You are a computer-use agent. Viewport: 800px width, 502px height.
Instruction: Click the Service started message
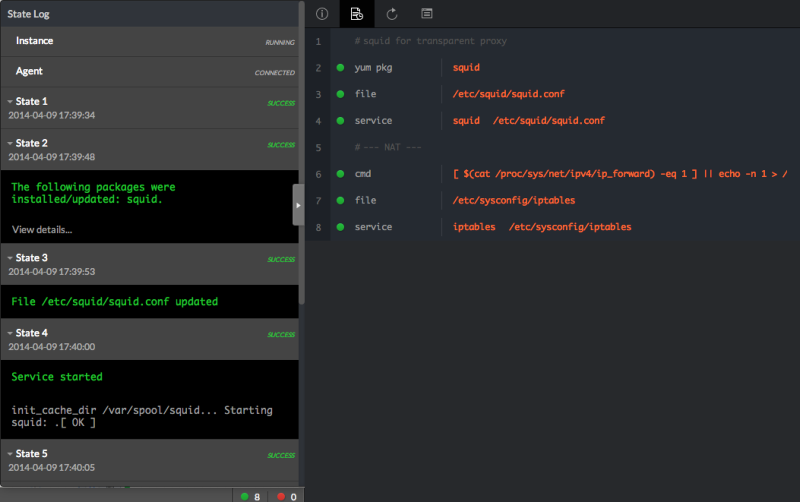click(57, 376)
